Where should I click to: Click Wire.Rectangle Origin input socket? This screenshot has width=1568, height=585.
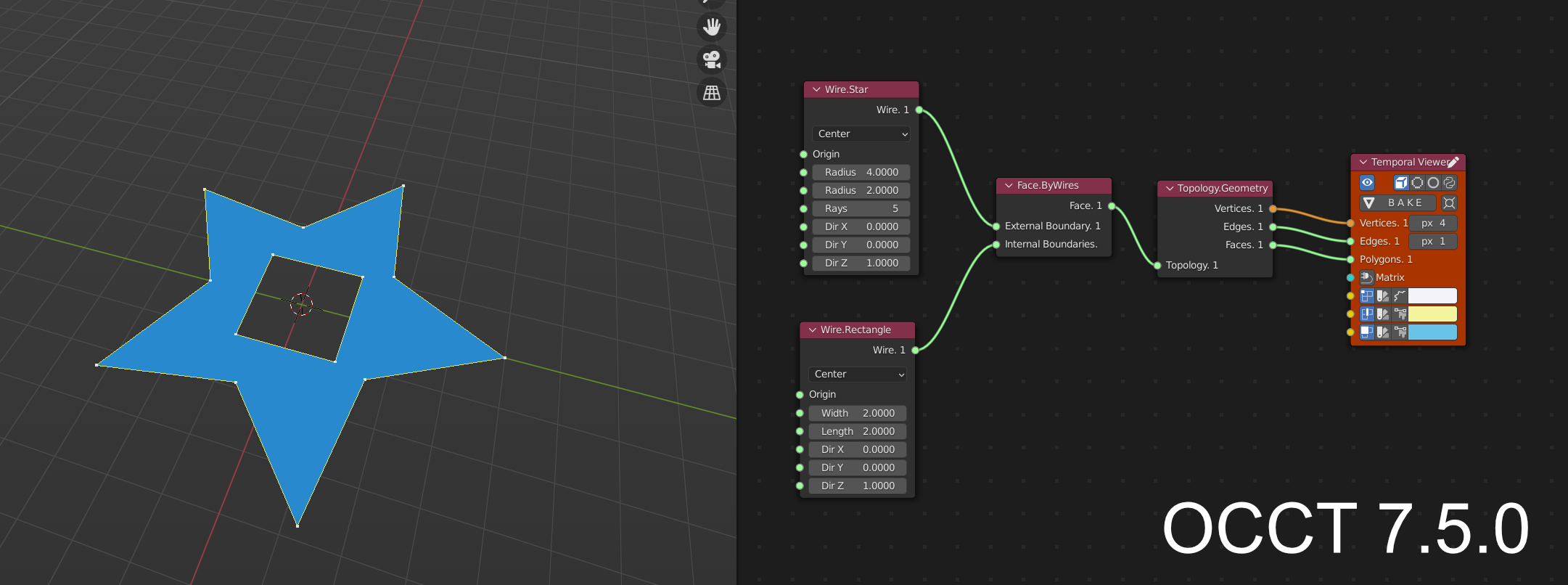pos(800,395)
